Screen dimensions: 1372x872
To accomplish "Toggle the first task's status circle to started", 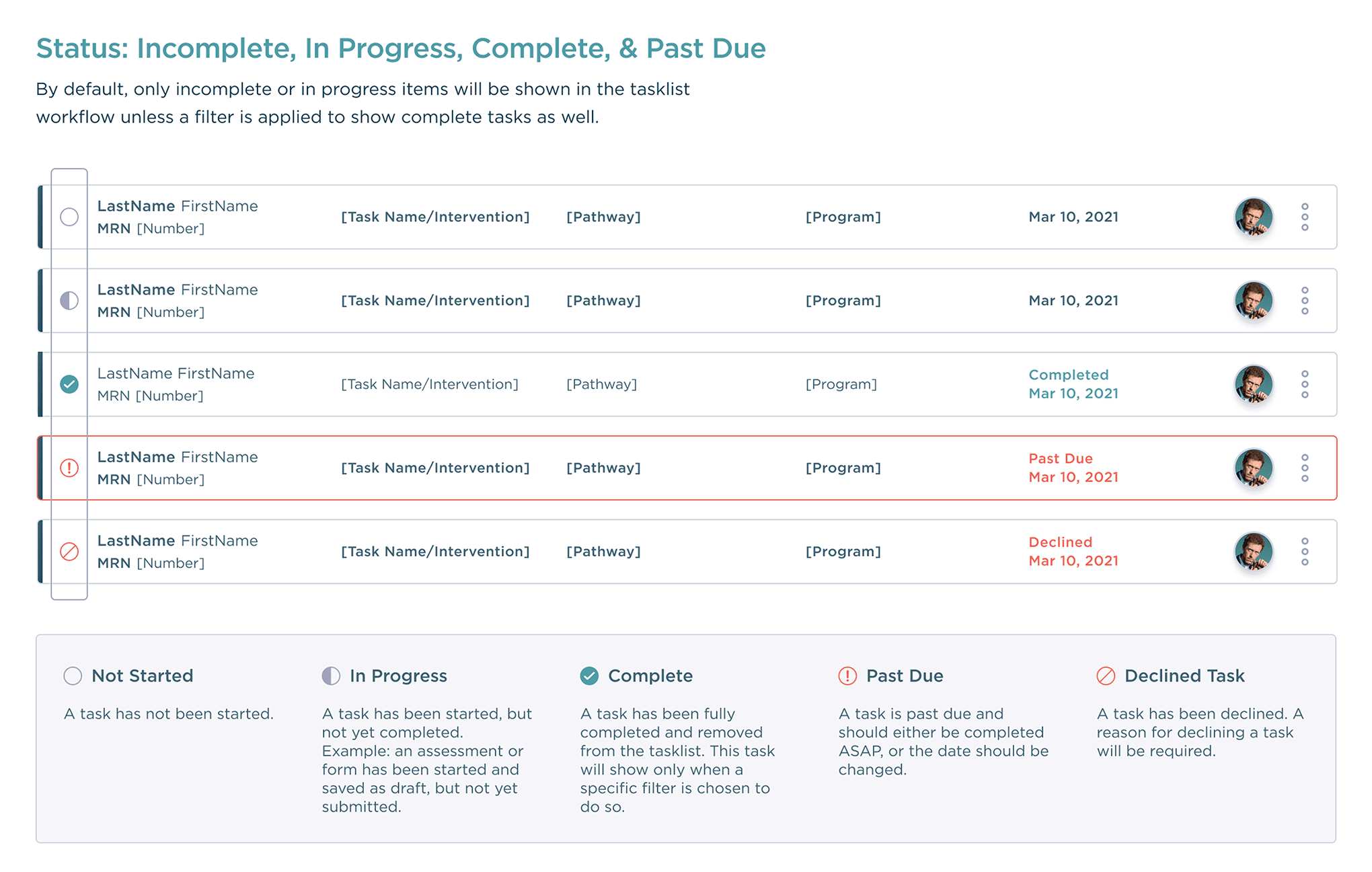I will pos(69,217).
